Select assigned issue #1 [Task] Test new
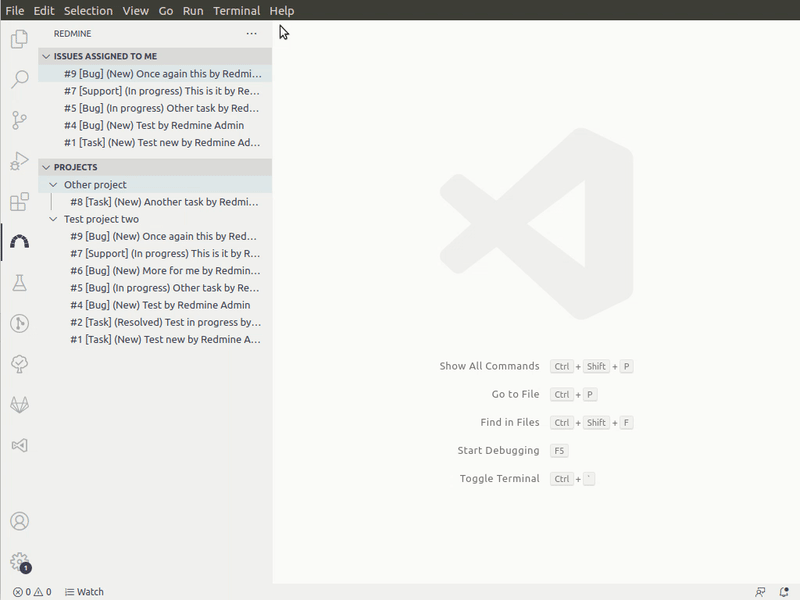This screenshot has height=600, width=800. 155,142
